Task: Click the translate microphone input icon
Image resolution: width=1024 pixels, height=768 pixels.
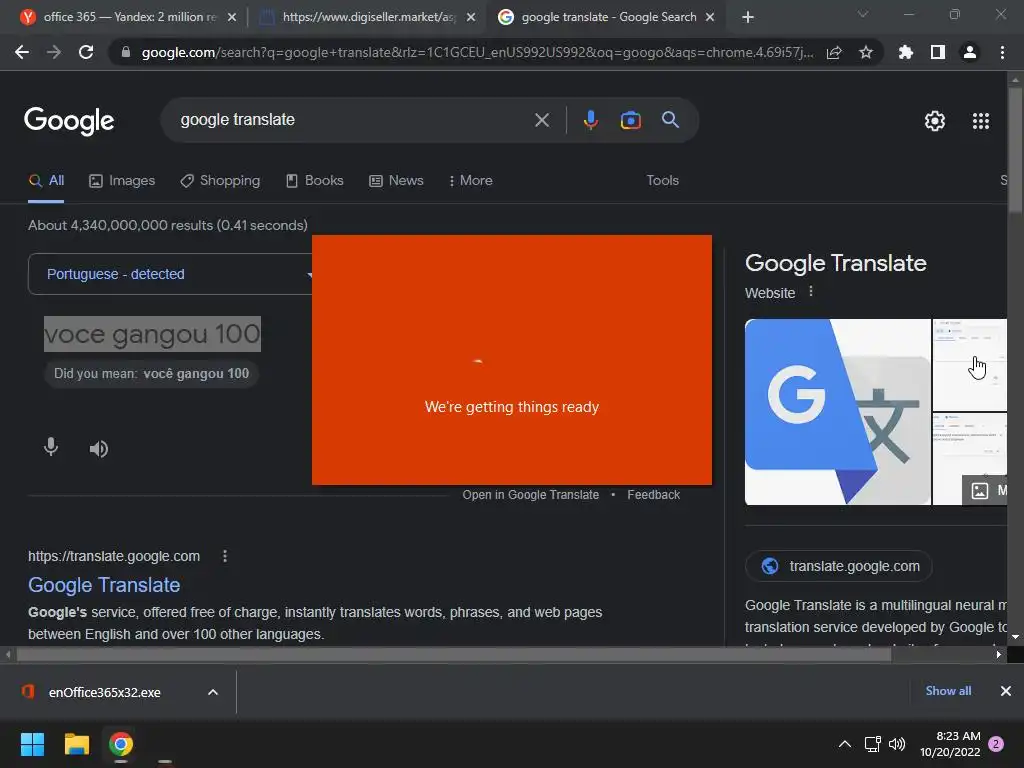Action: click(x=51, y=447)
